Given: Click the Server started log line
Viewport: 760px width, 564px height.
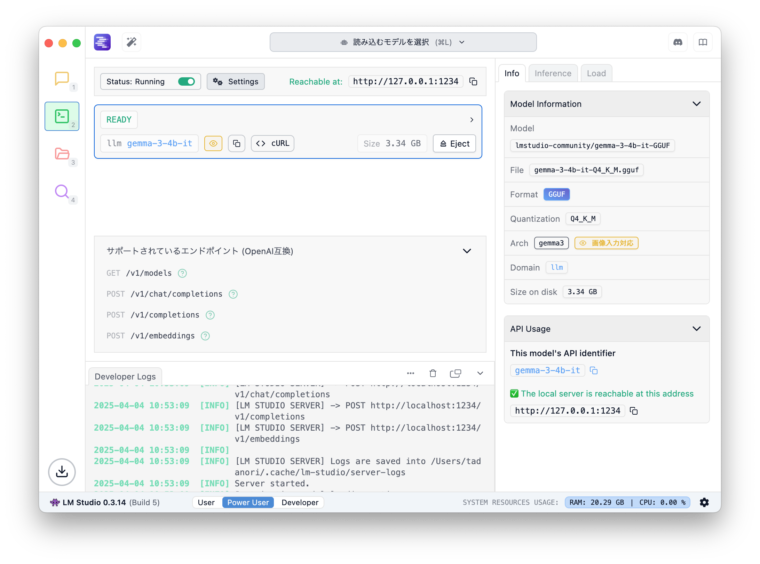Looking at the screenshot, I should click(x=271, y=483).
